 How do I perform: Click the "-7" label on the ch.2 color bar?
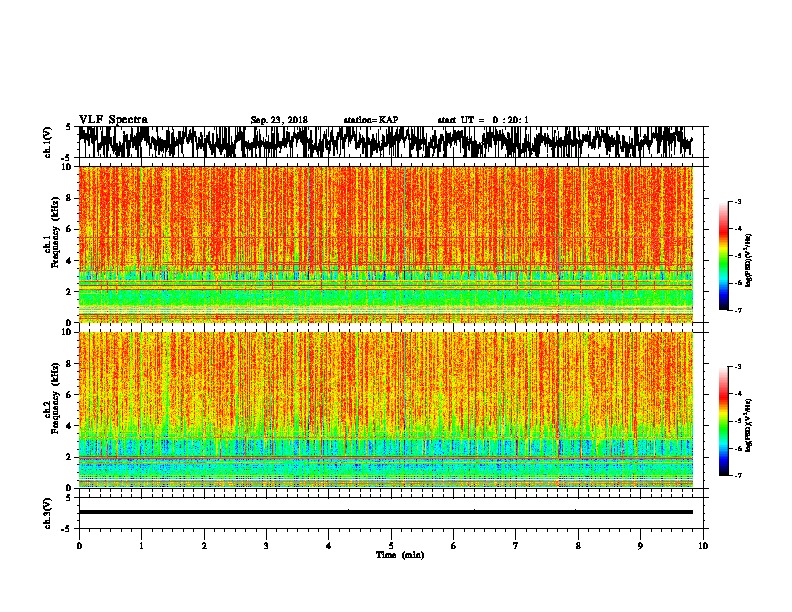point(737,475)
